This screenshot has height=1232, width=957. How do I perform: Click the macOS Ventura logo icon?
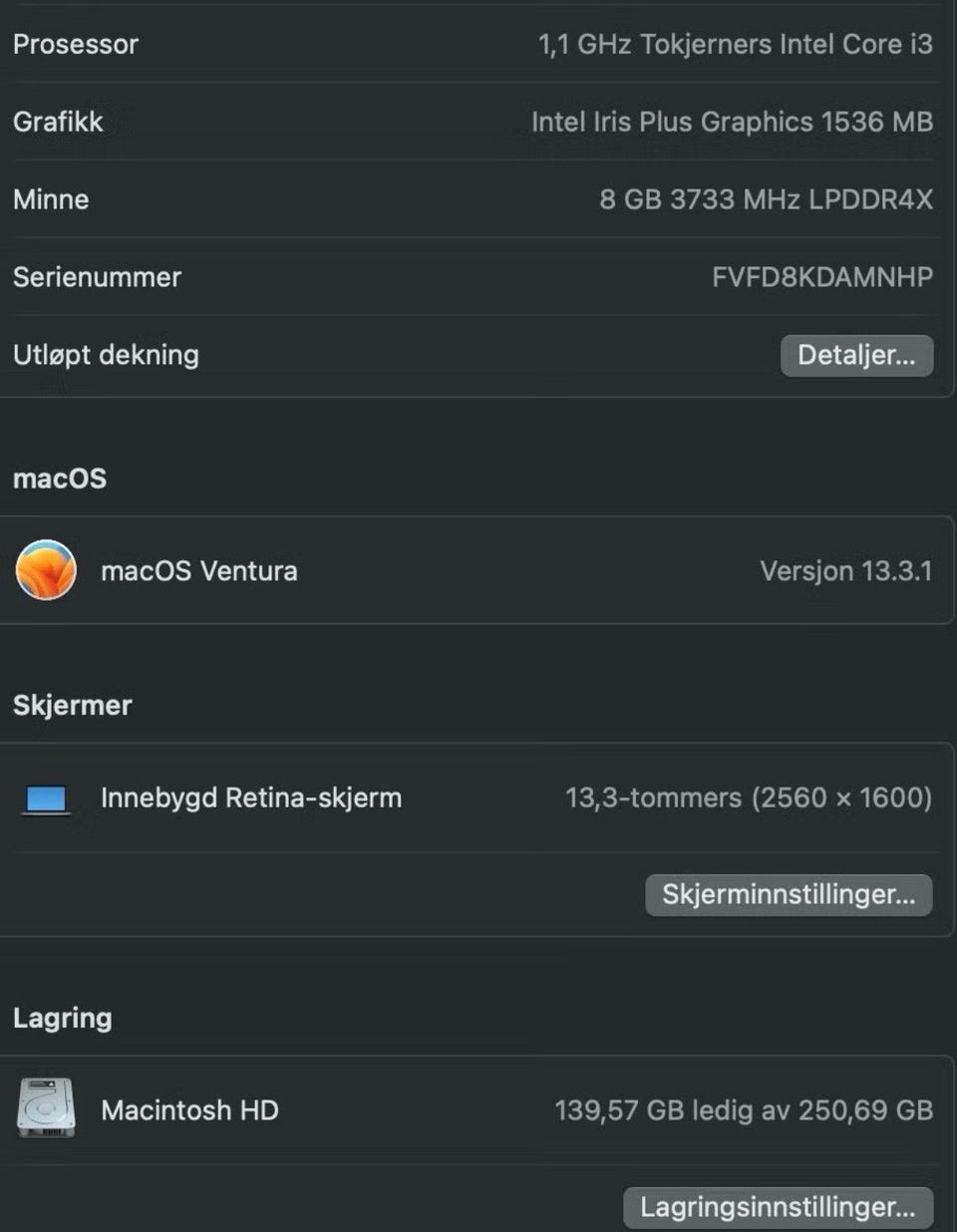point(46,570)
